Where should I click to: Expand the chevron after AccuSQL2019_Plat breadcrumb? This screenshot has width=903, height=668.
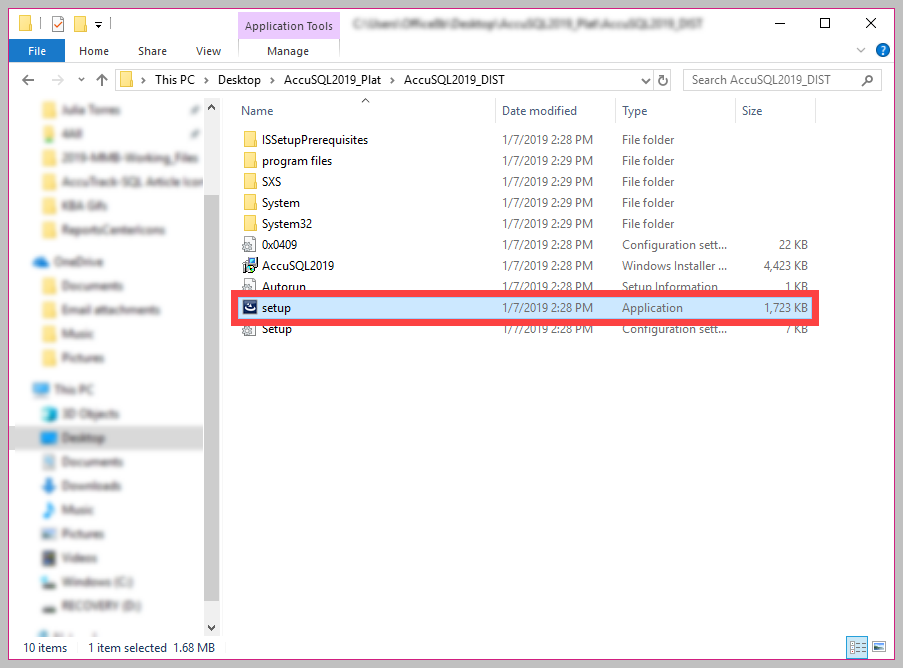[x=392, y=80]
